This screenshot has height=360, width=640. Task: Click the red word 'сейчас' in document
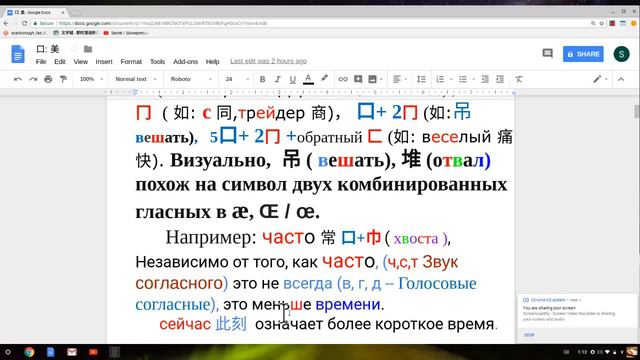click(x=185, y=324)
